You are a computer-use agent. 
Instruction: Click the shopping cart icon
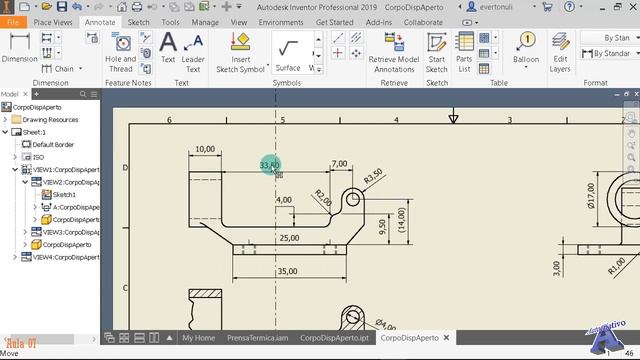click(x=547, y=7)
